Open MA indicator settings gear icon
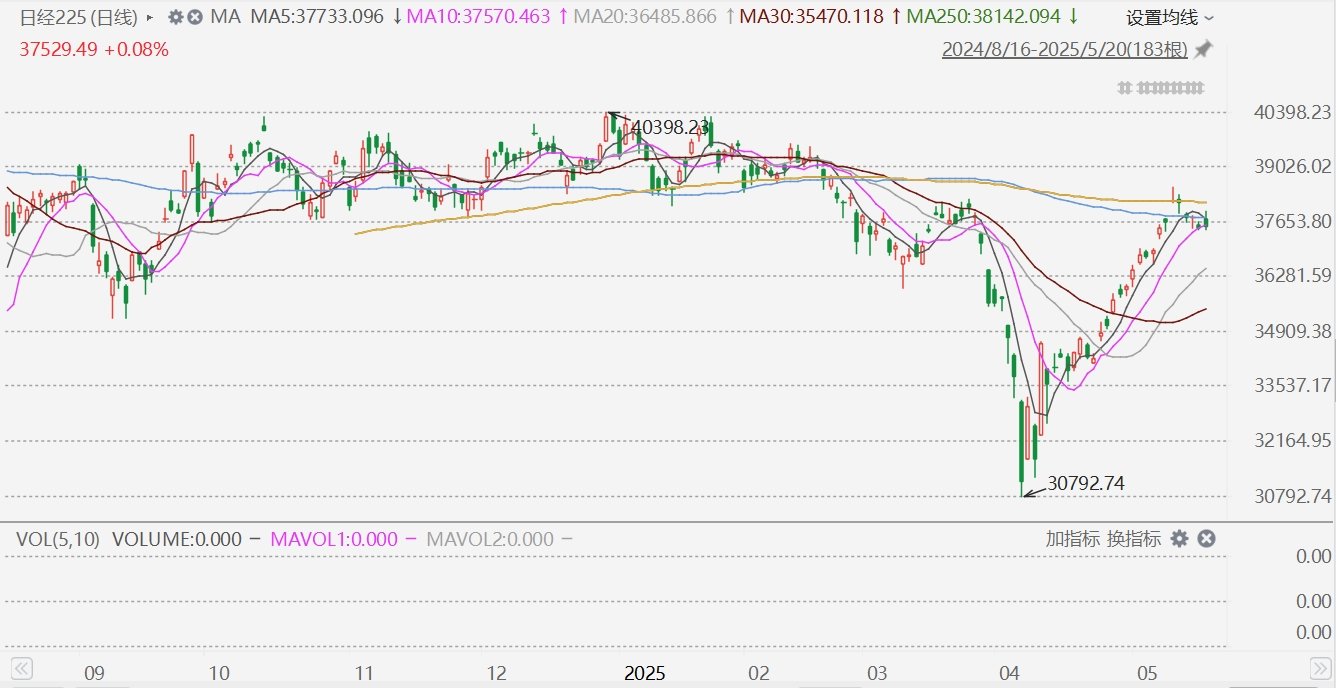Screen dimensions: 1336x688 pyautogui.click(x=176, y=17)
